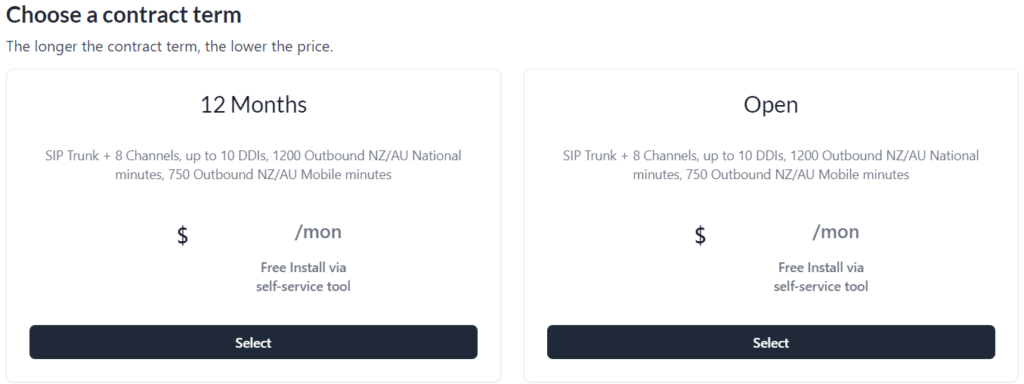Viewport: 1024px width, 384px height.
Task: Click the 12 Months card title
Action: pos(253,104)
